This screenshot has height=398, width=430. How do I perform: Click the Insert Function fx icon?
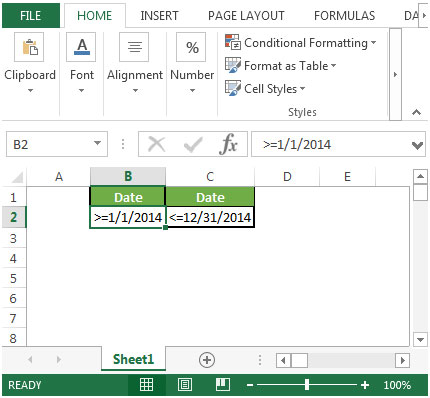(229, 144)
